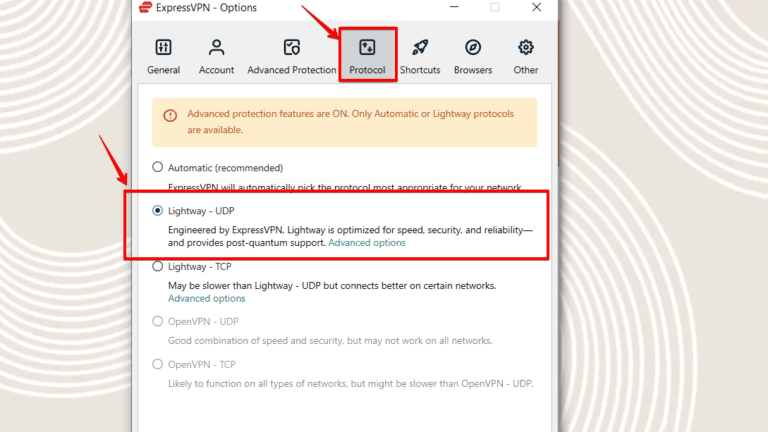
Task: Select the OpenVPN - UDP radio button
Action: click(x=157, y=321)
